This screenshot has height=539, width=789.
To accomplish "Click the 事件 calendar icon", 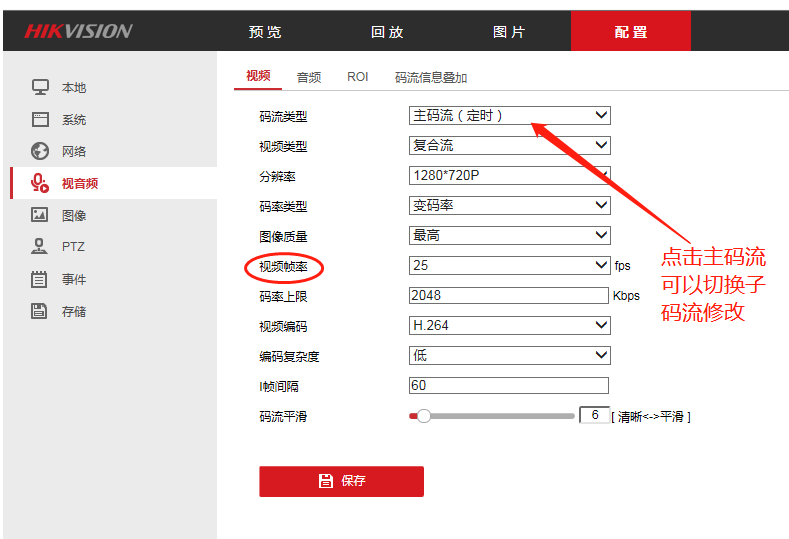I will pyautogui.click(x=40, y=279).
